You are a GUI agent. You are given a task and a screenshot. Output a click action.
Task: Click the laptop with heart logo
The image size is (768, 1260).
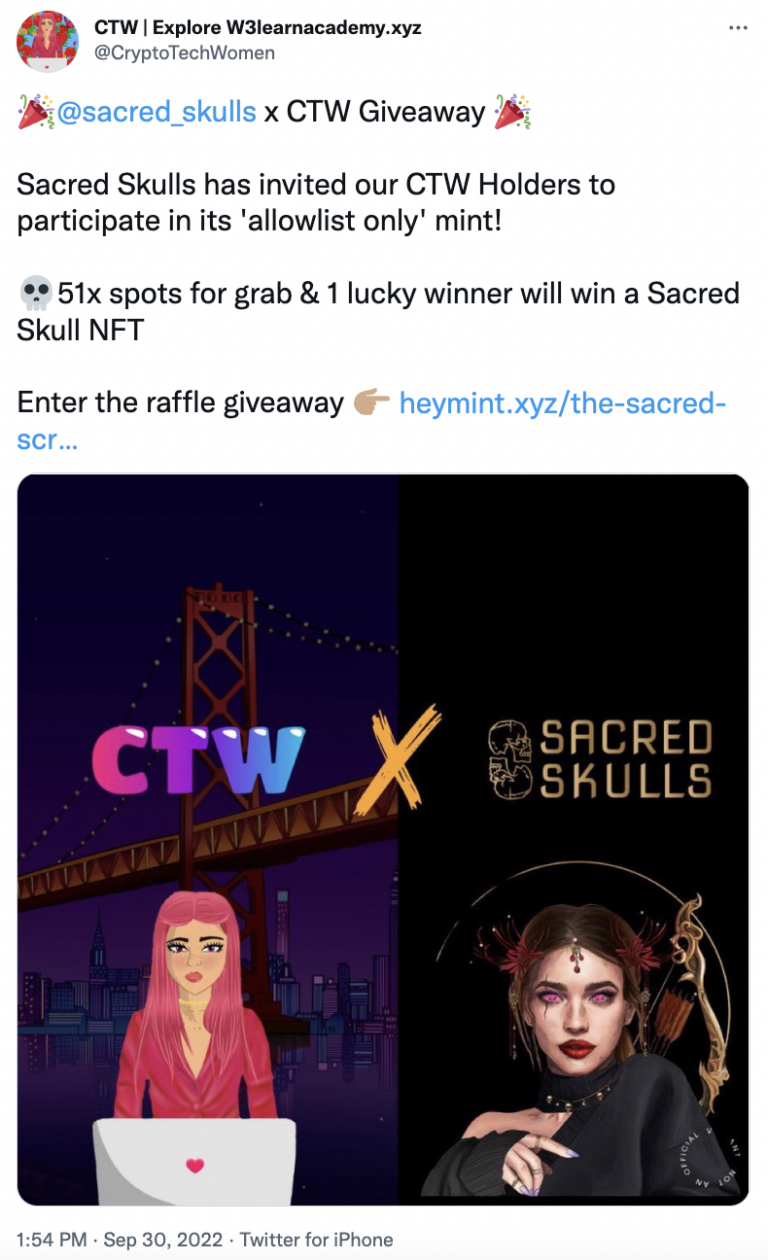[x=195, y=1160]
